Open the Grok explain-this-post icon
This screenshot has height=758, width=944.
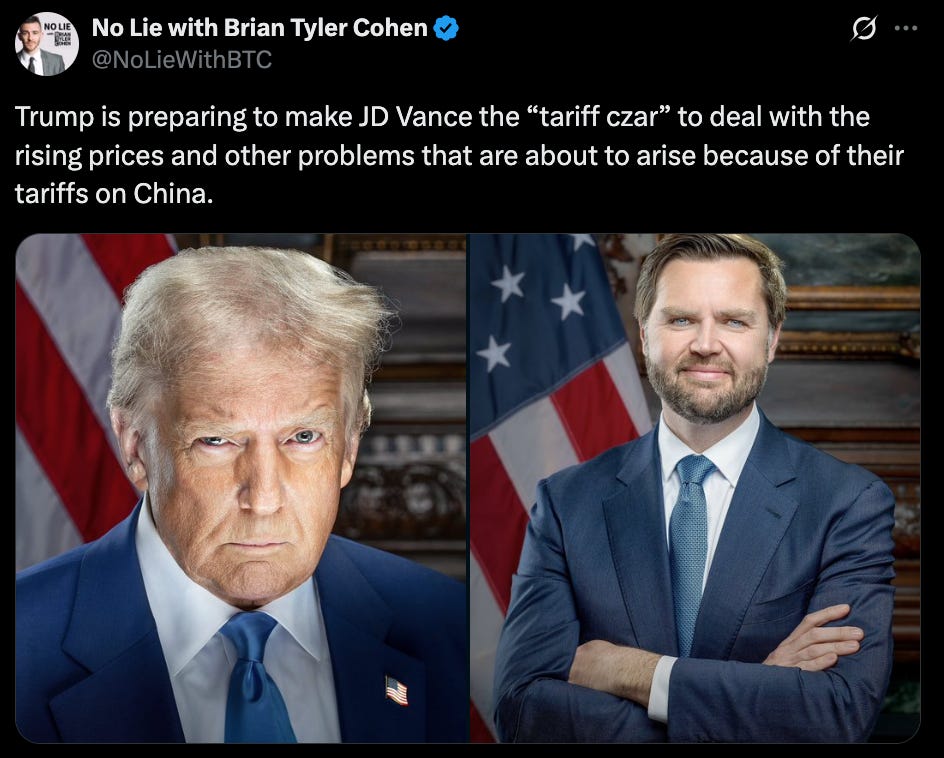click(863, 28)
